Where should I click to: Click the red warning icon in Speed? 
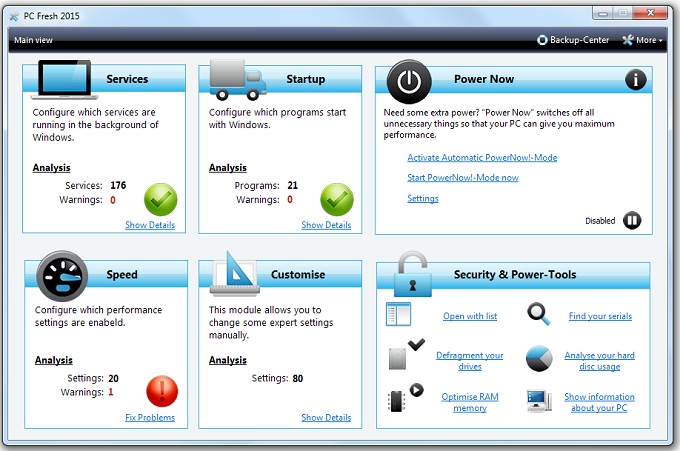(x=160, y=391)
